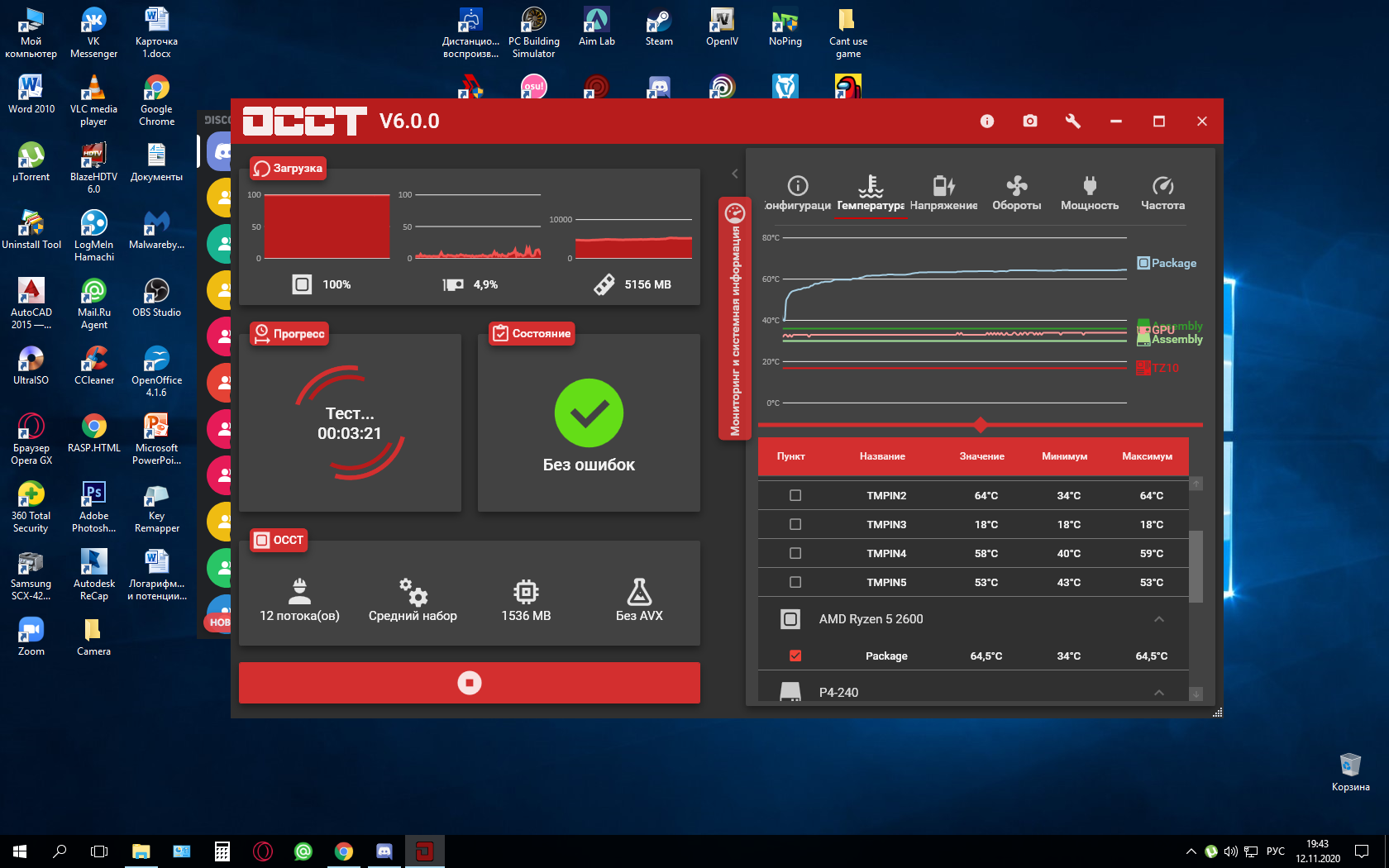The height and width of the screenshot is (868, 1389).
Task: Switch to the Обороты tab
Action: click(x=1017, y=194)
